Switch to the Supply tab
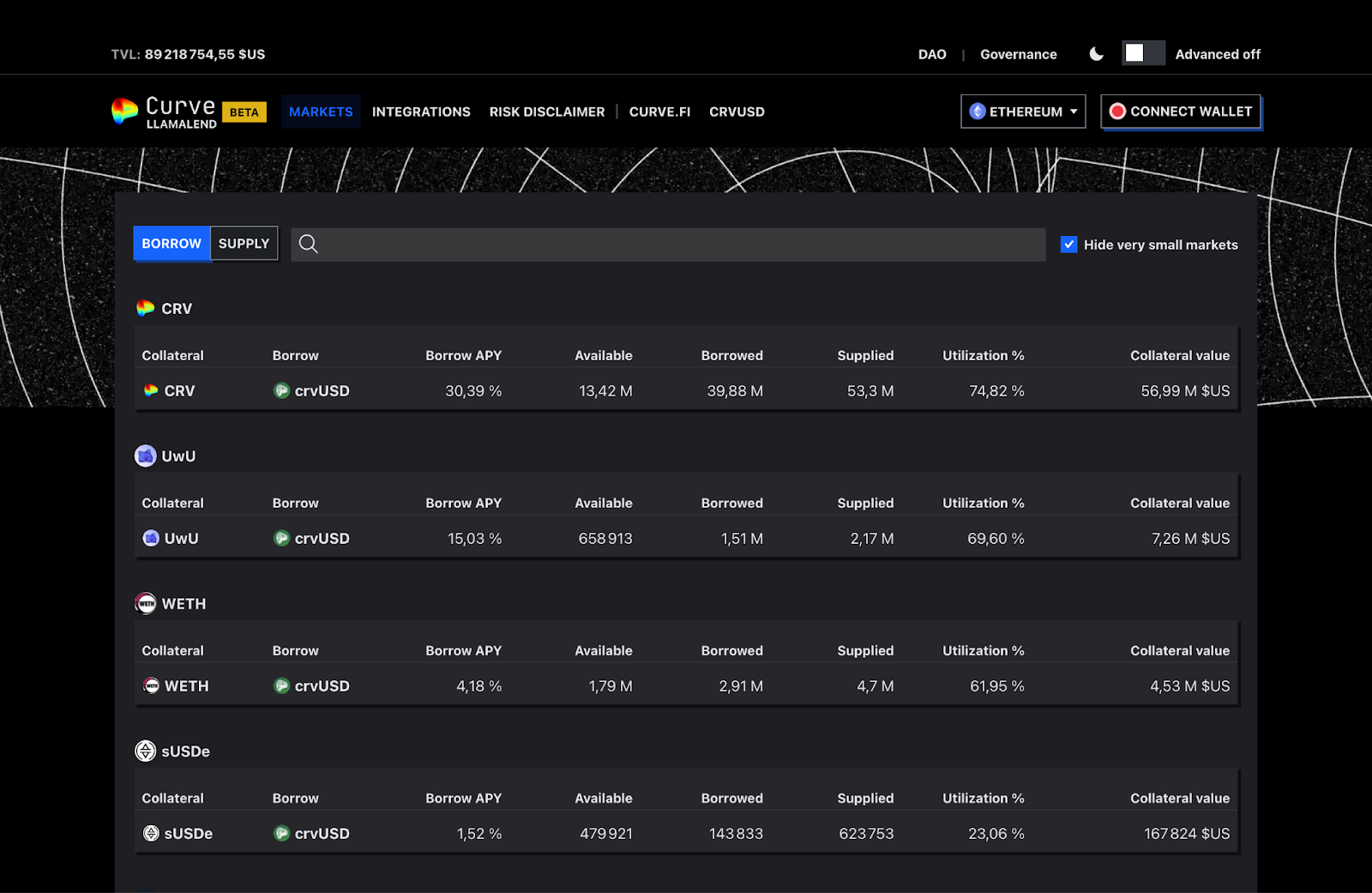1372x893 pixels. (244, 244)
